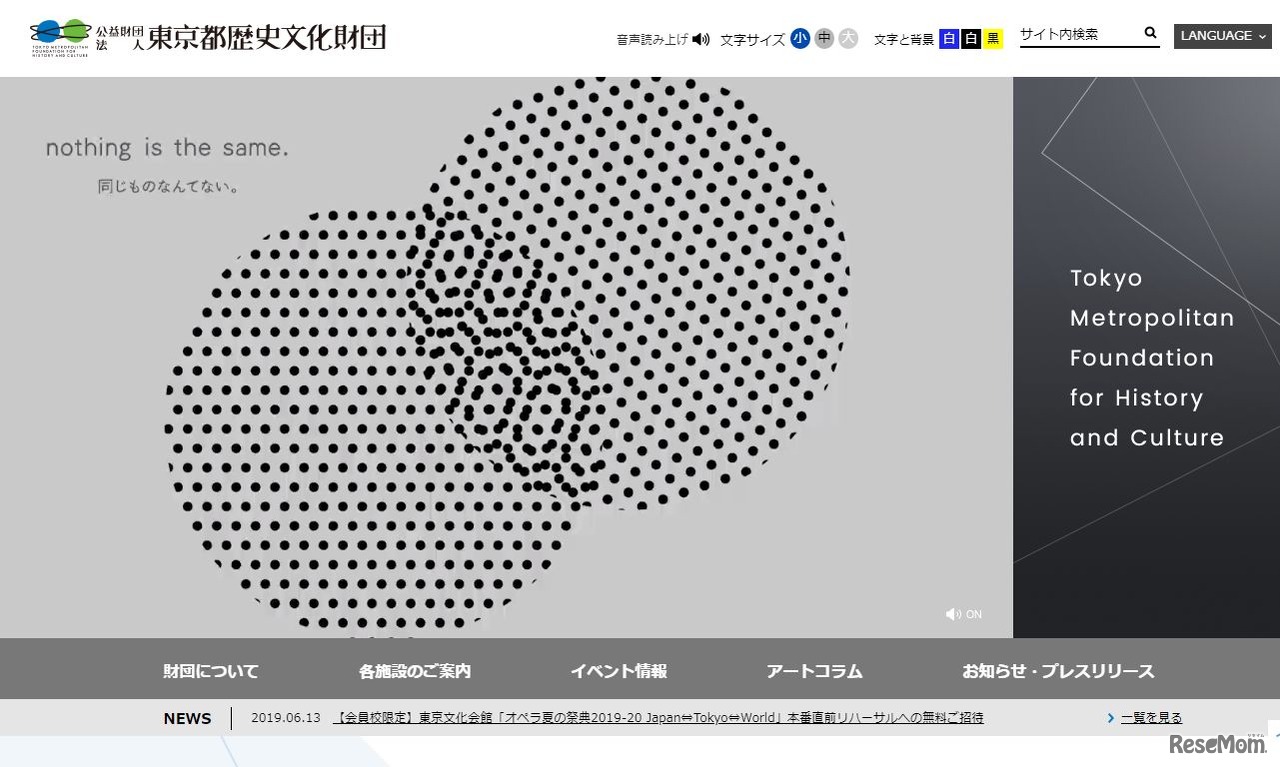
Task: Enable the white-on-black 白 display mode
Action: click(x=969, y=38)
